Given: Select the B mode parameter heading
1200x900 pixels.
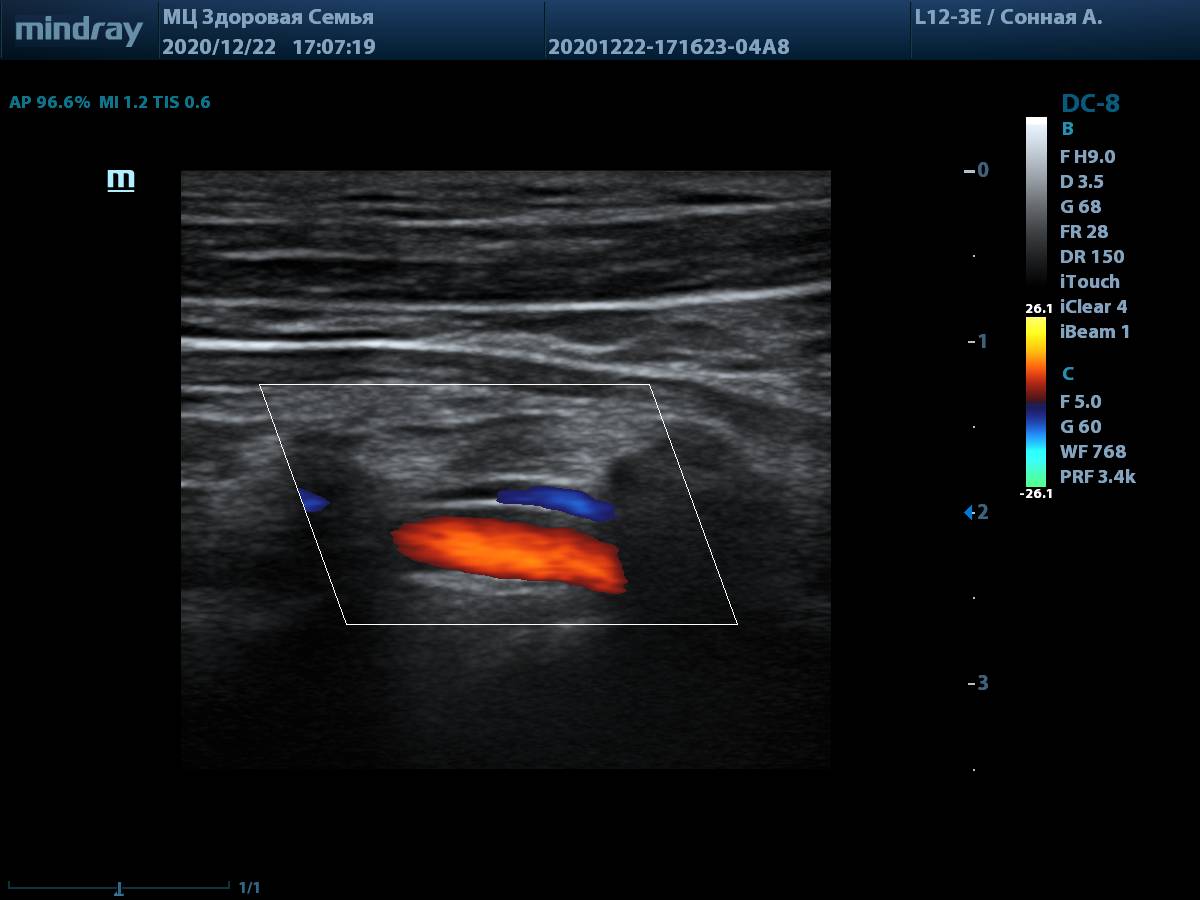Looking at the screenshot, I should tap(1067, 129).
